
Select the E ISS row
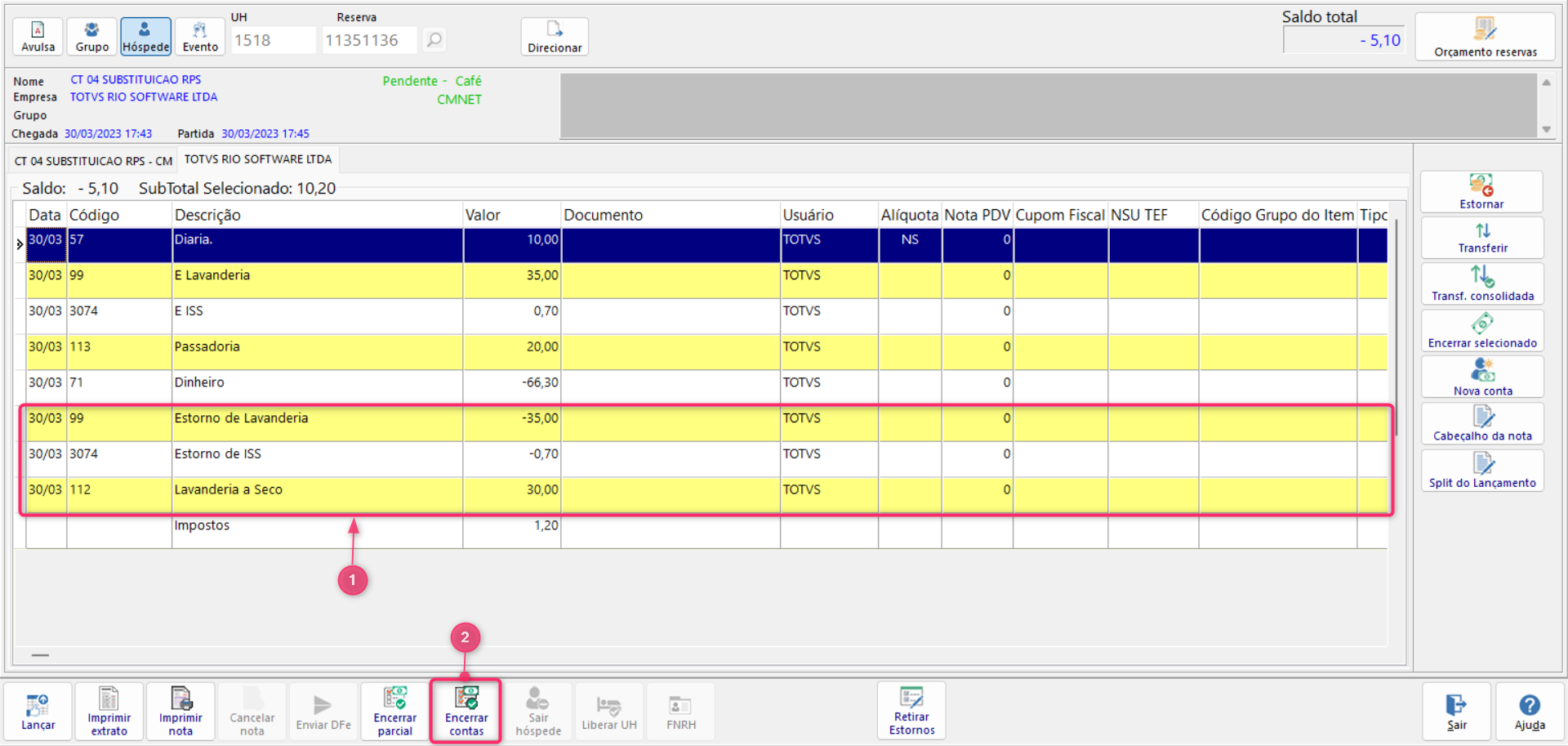coord(706,316)
